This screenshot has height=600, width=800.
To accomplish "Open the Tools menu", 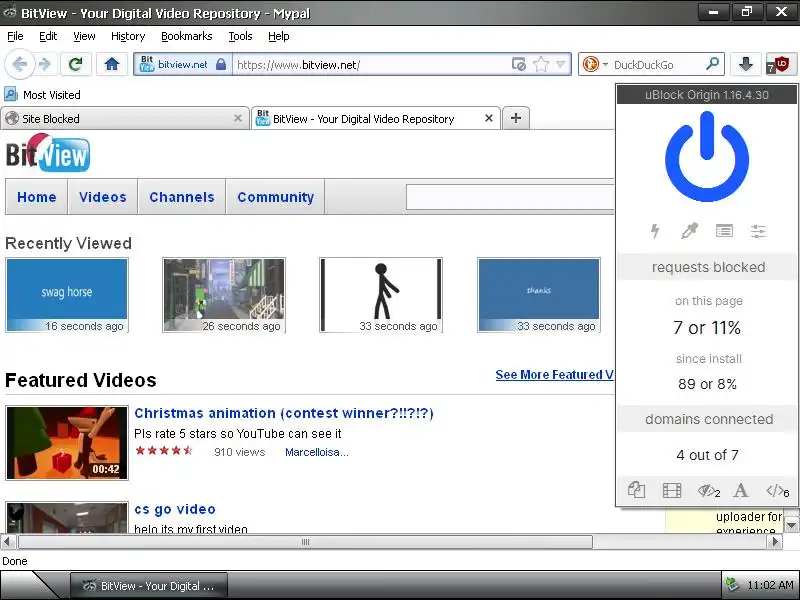I will click(x=240, y=36).
